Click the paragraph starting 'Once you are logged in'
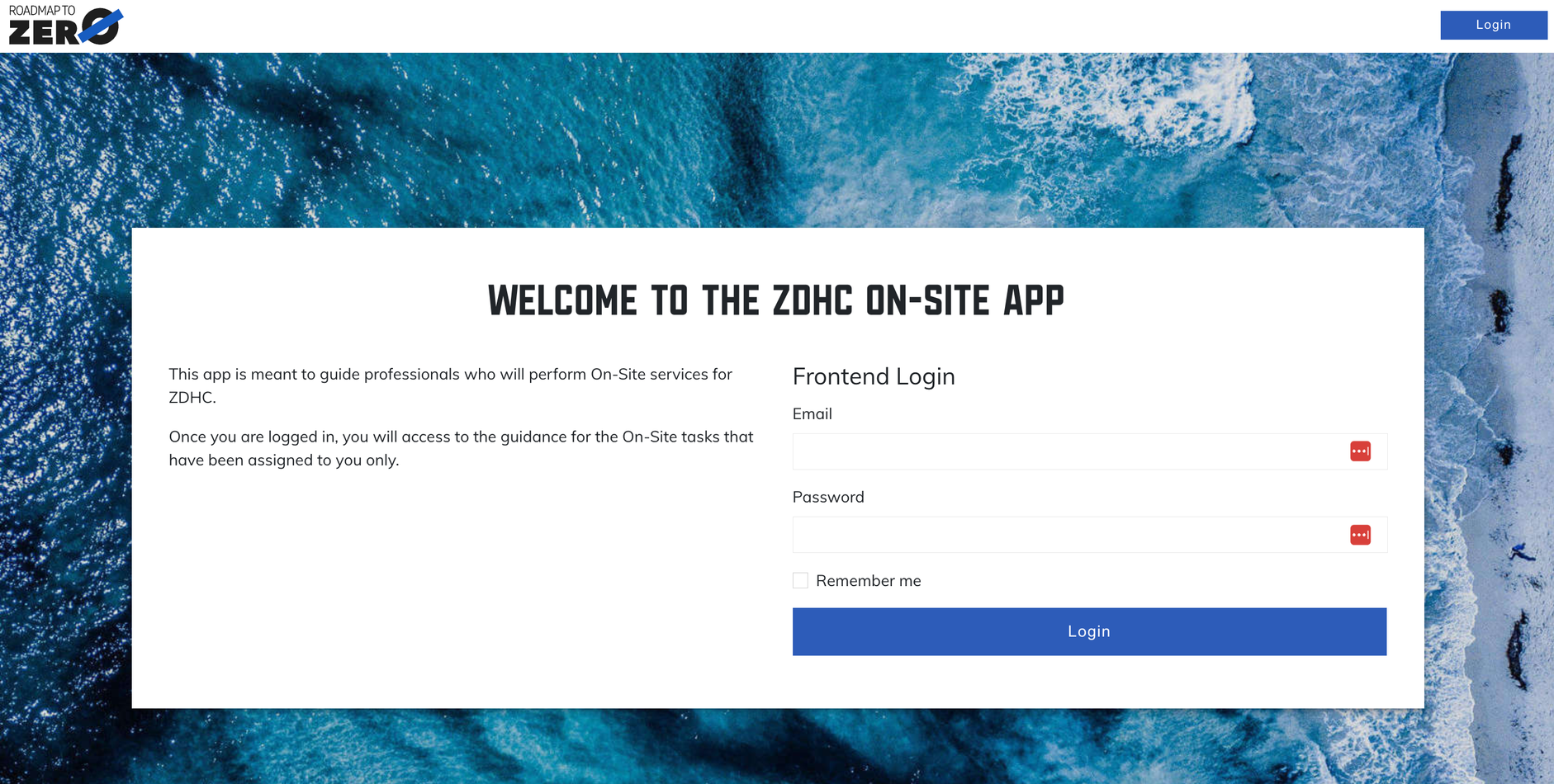Screen dimensions: 1554x784 [461, 448]
